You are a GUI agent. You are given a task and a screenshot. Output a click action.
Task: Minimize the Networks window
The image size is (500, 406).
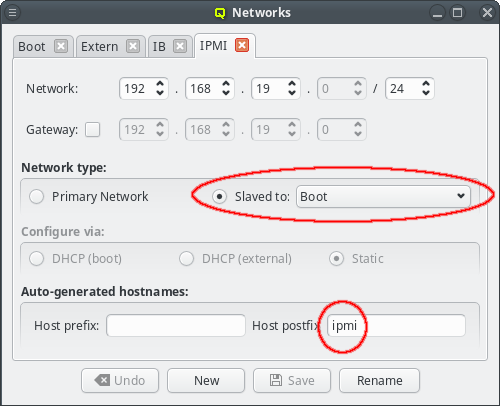click(x=437, y=13)
